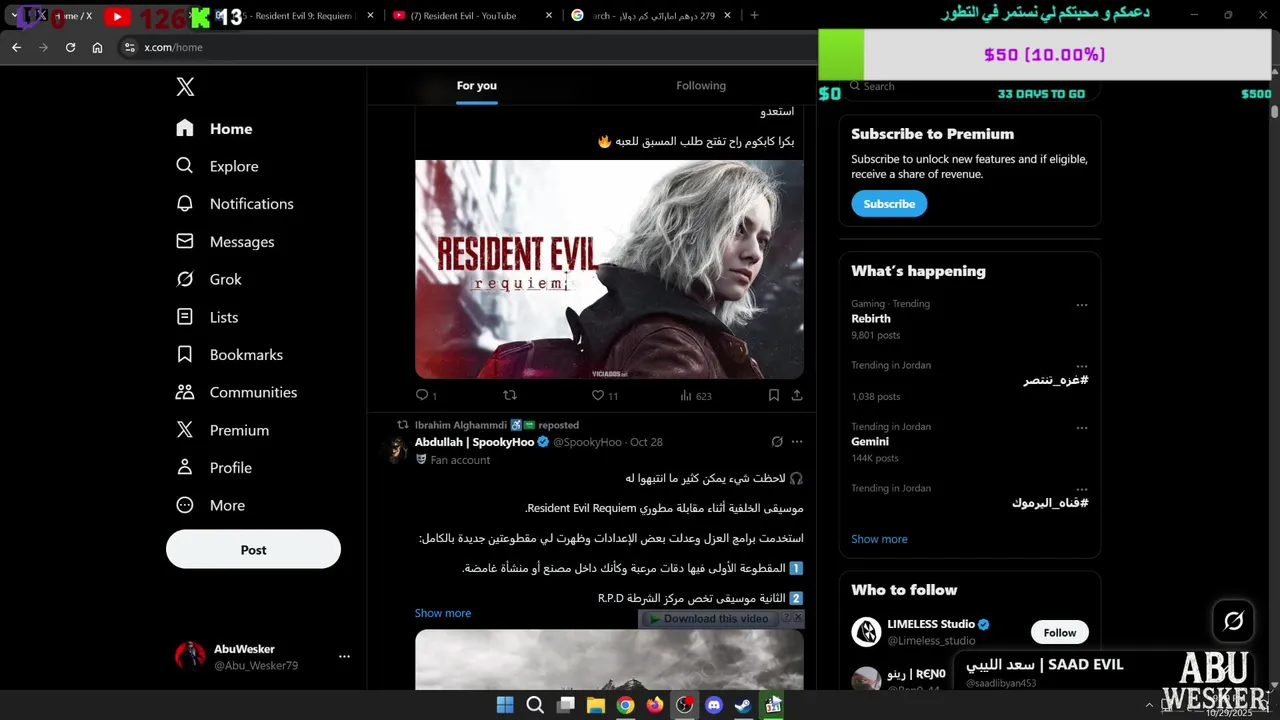Open the Windows Start menu
Screen dimensions: 1280x720
[x=505, y=705]
